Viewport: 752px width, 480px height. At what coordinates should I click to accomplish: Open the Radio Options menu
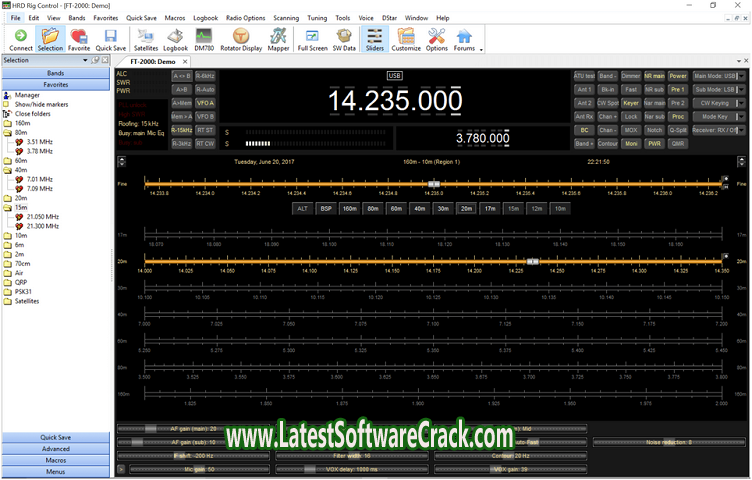[x=245, y=18]
